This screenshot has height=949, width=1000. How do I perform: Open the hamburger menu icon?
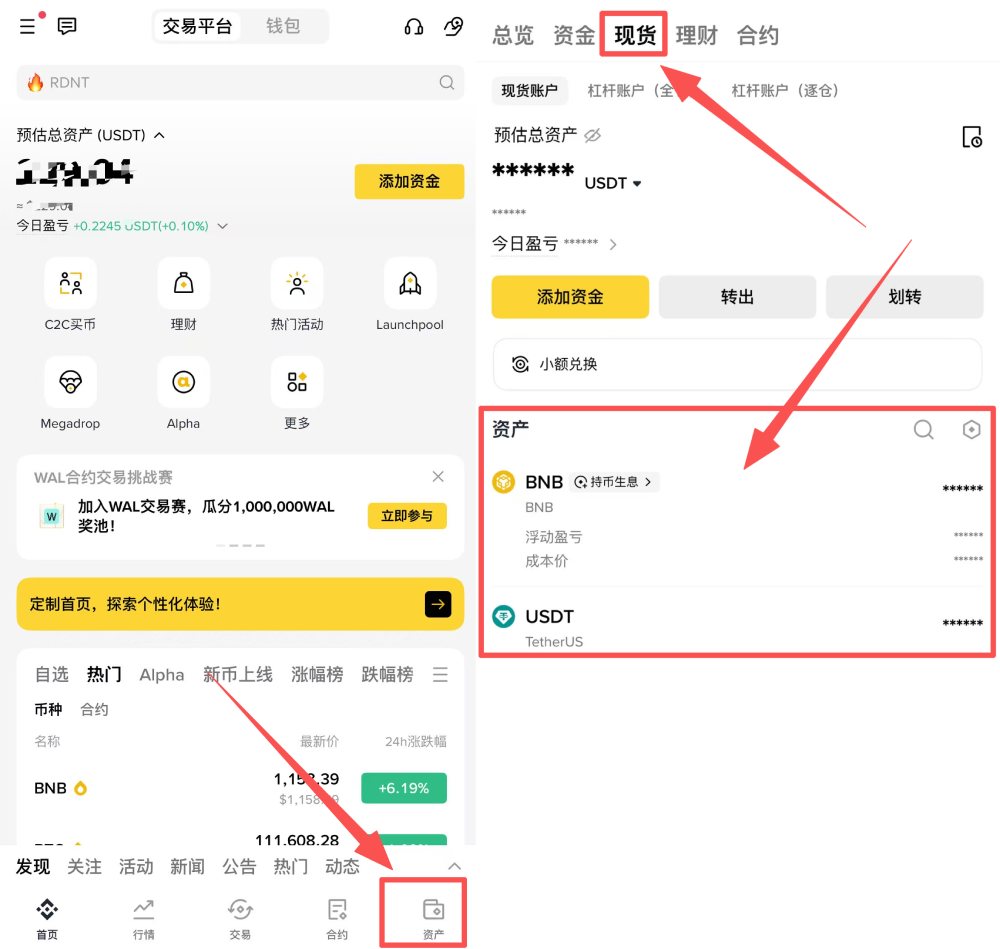[x=27, y=26]
